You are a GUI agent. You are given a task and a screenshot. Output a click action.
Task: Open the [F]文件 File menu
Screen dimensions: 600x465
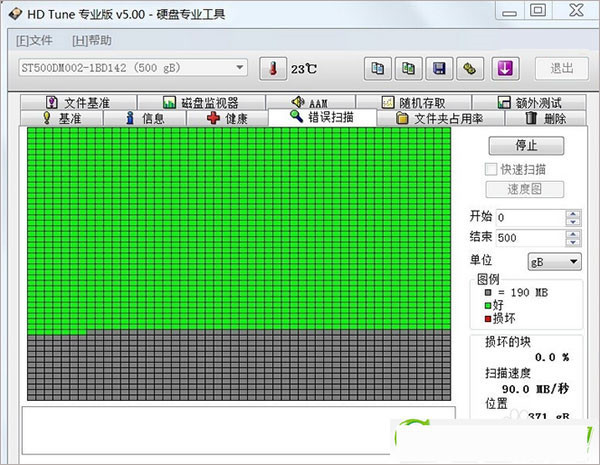34,40
